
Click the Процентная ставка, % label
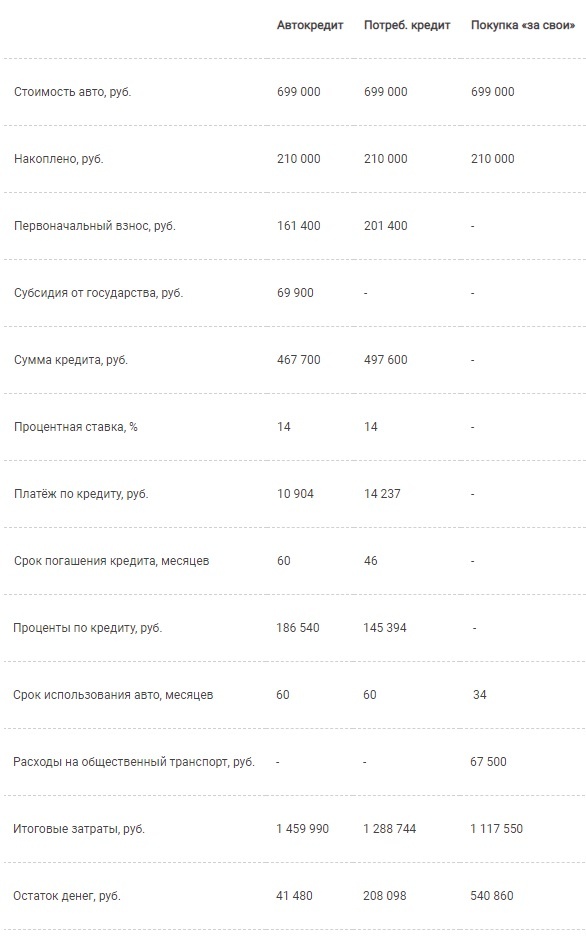point(76,427)
